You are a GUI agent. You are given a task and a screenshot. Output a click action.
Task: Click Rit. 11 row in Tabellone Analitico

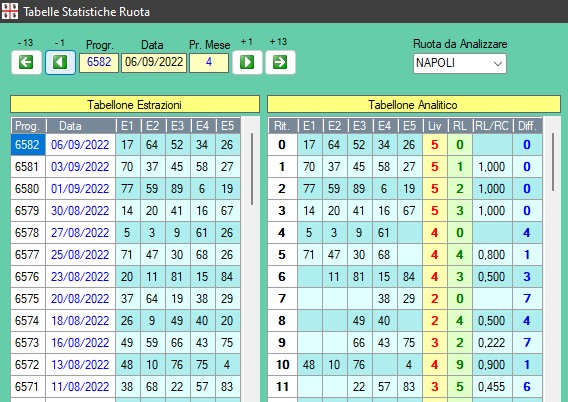(405, 386)
